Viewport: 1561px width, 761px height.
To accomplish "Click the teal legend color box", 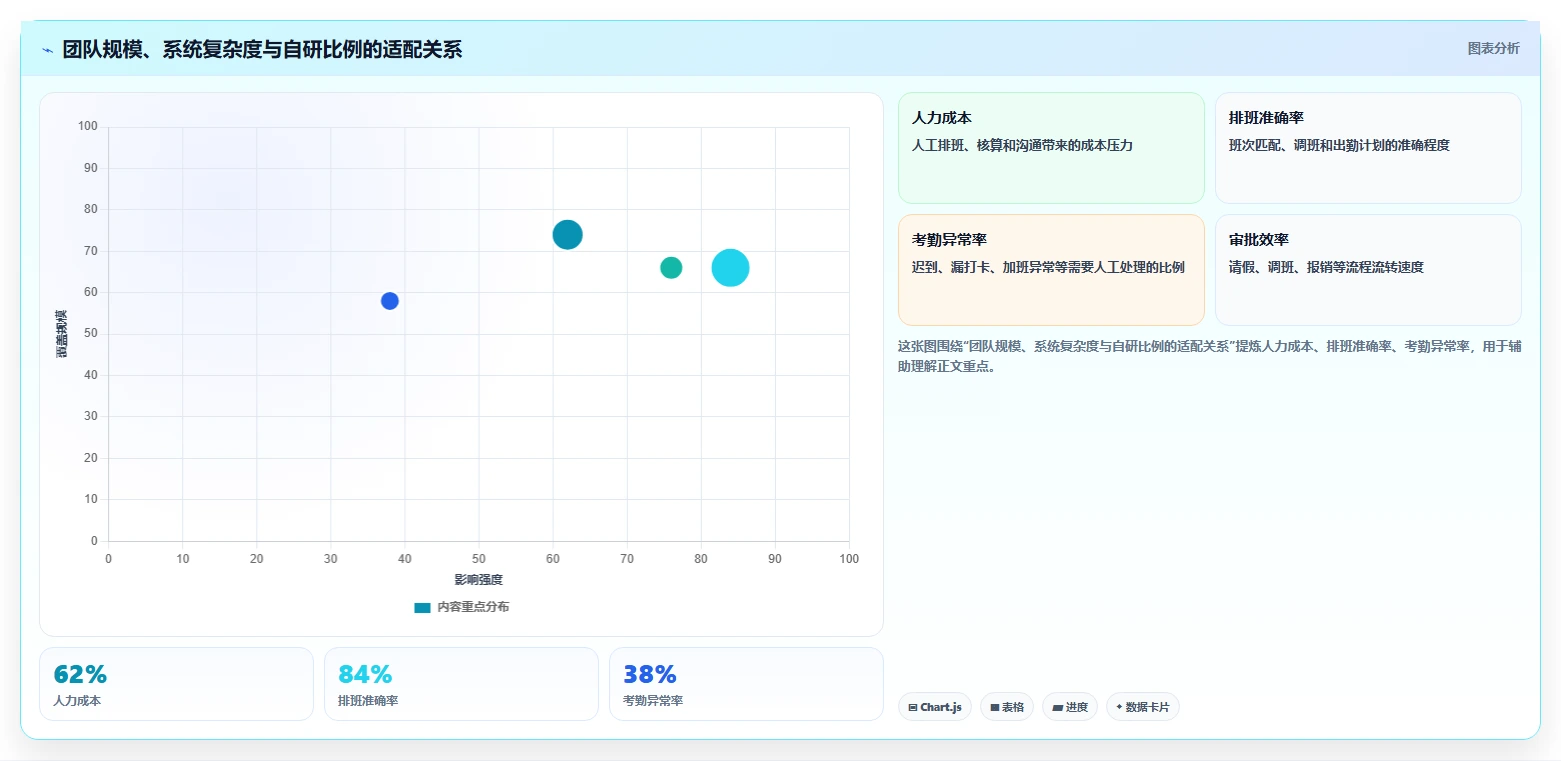I will (422, 607).
